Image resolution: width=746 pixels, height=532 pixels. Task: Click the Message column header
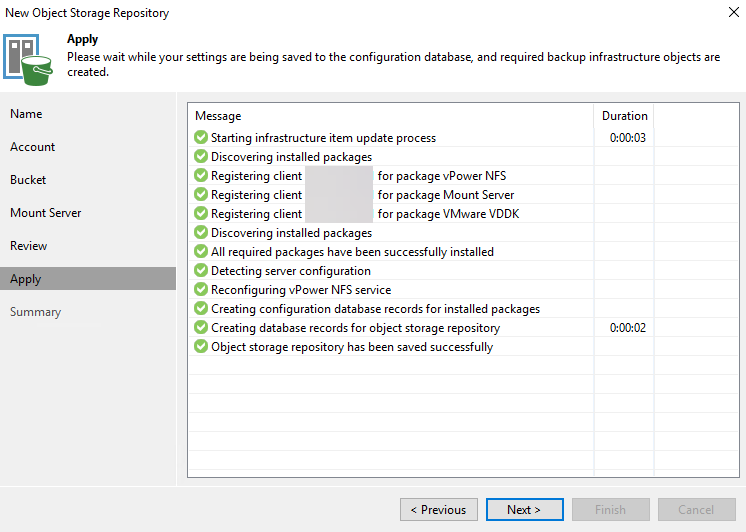point(218,116)
